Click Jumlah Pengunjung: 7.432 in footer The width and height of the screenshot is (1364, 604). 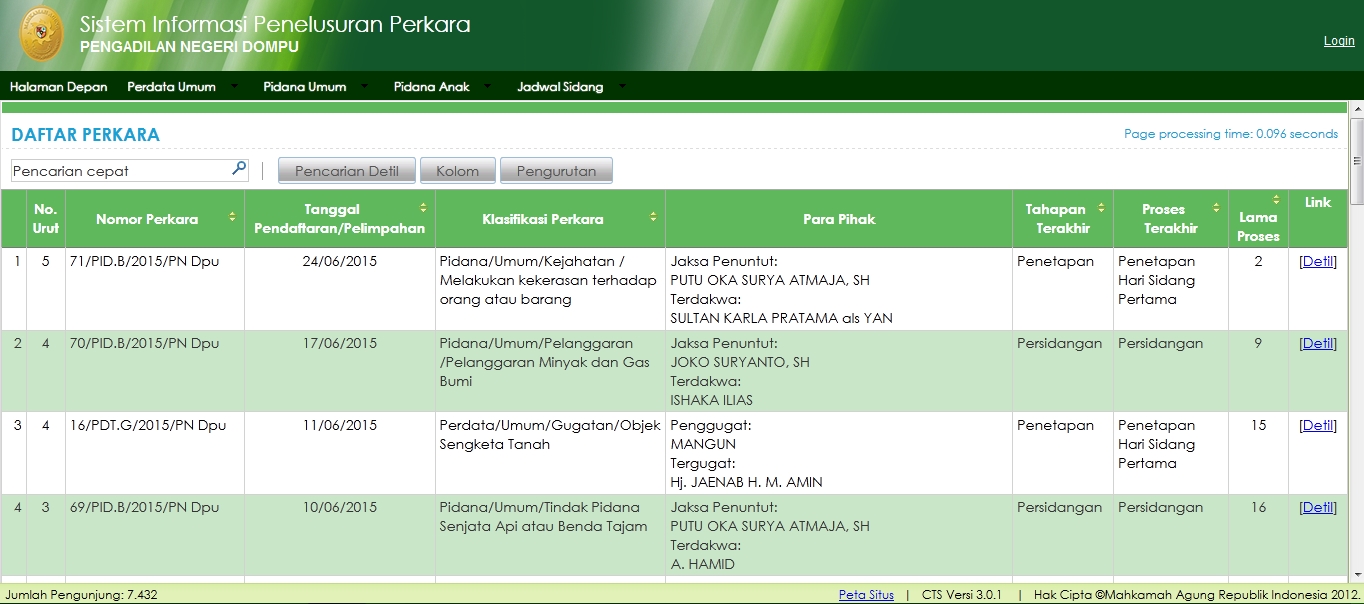pos(81,595)
